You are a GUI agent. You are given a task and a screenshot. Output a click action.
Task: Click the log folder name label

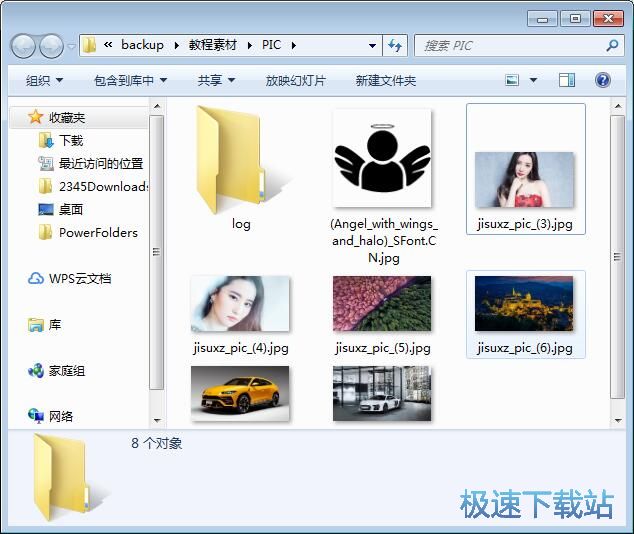tap(241, 224)
